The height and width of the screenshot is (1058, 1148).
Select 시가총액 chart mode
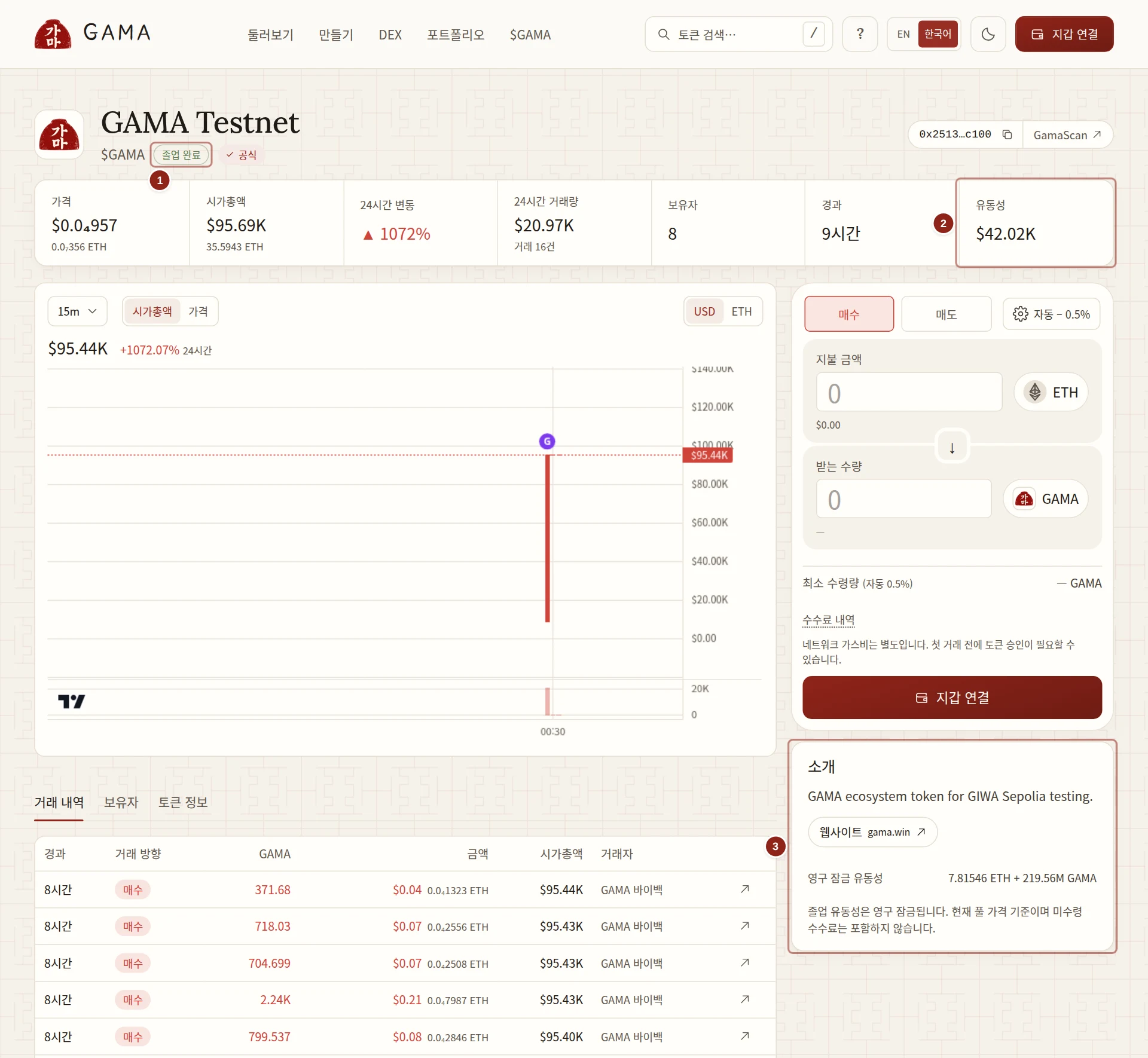coord(152,311)
